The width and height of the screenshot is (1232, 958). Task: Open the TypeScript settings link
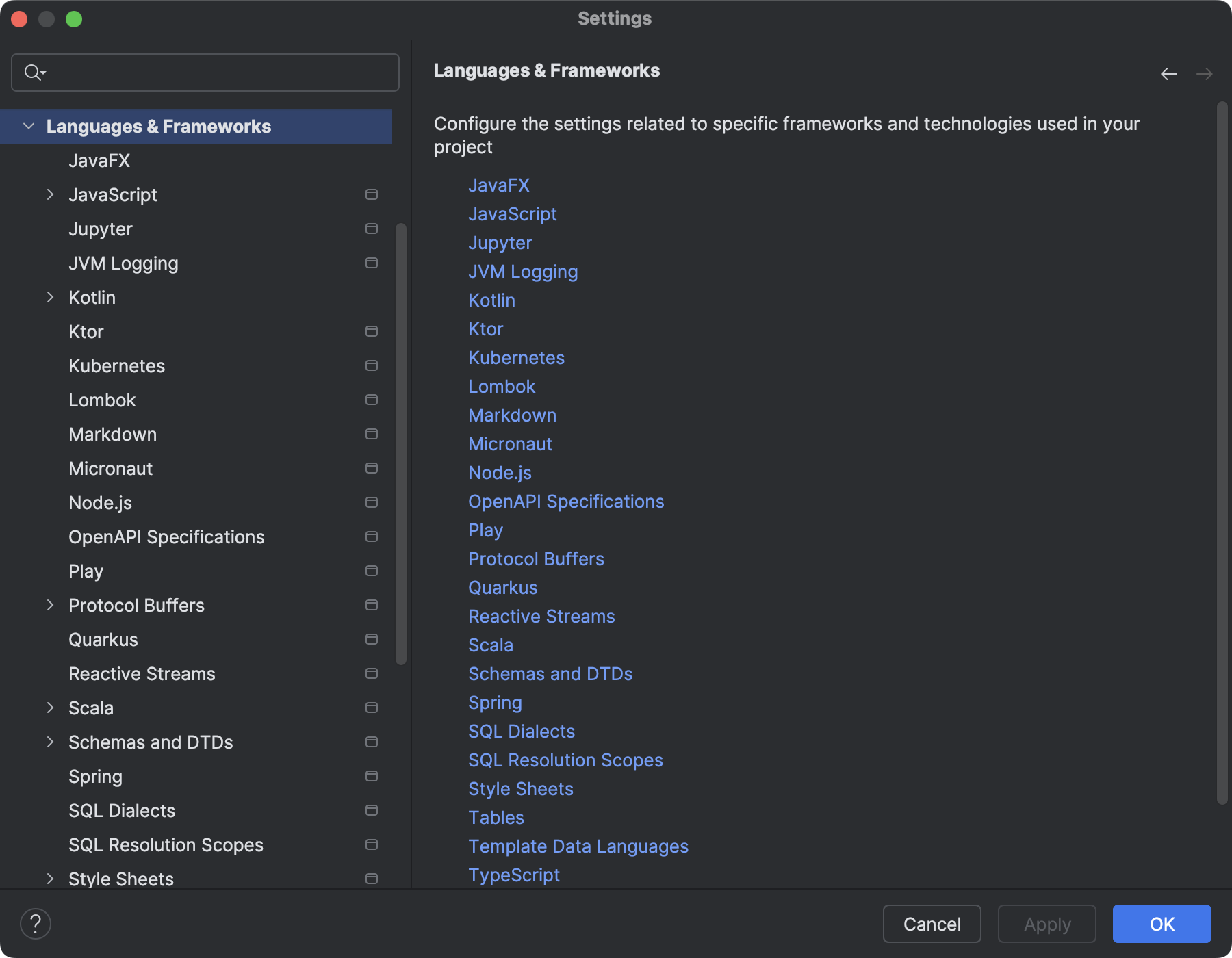(x=514, y=875)
